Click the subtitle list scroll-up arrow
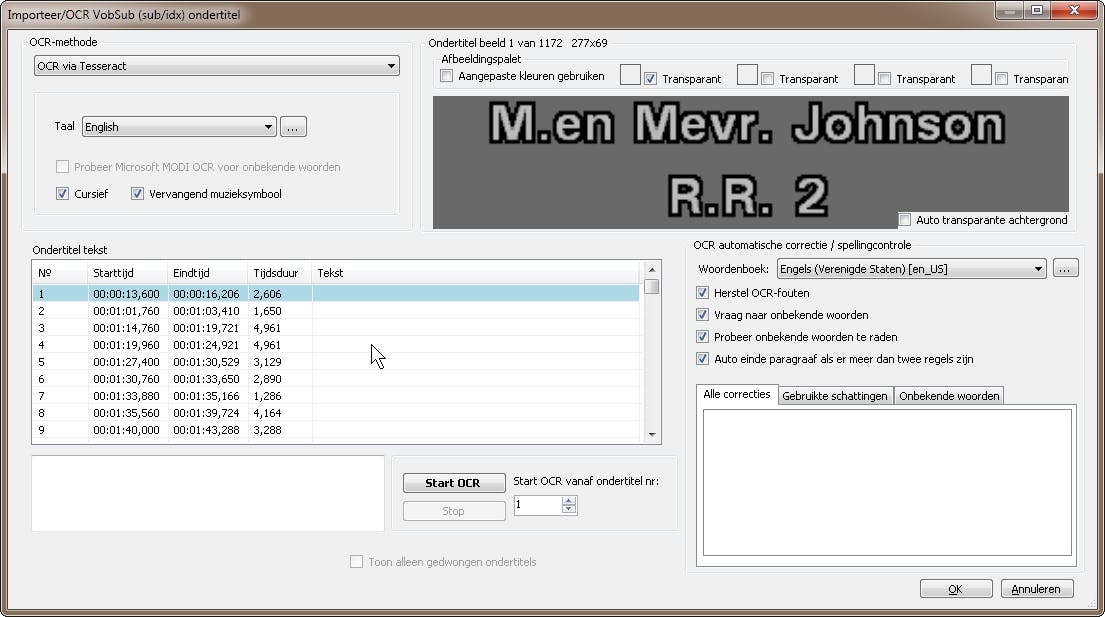This screenshot has height=617, width=1105. pos(652,270)
